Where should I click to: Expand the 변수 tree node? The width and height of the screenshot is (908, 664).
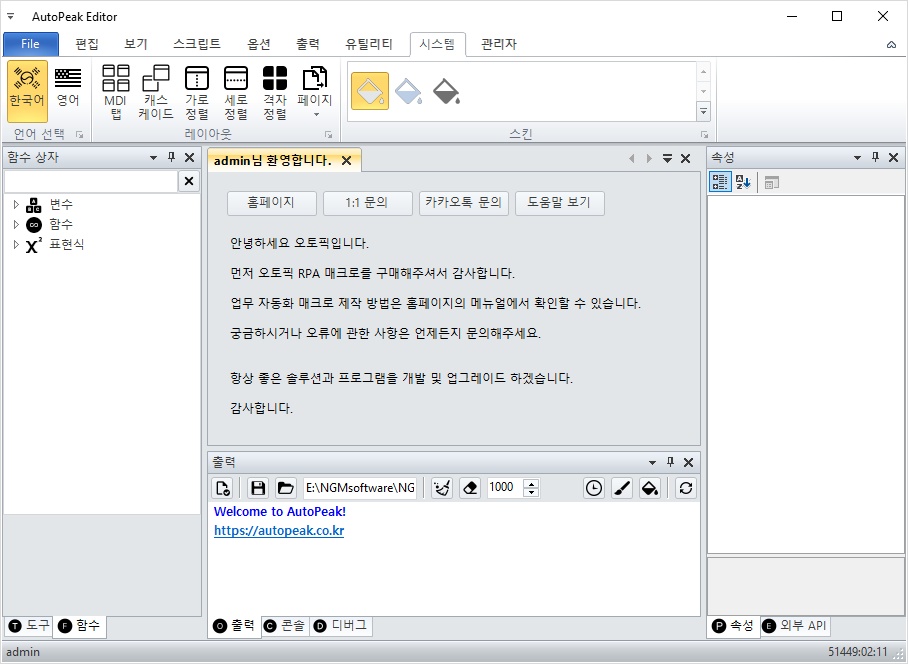(x=16, y=204)
